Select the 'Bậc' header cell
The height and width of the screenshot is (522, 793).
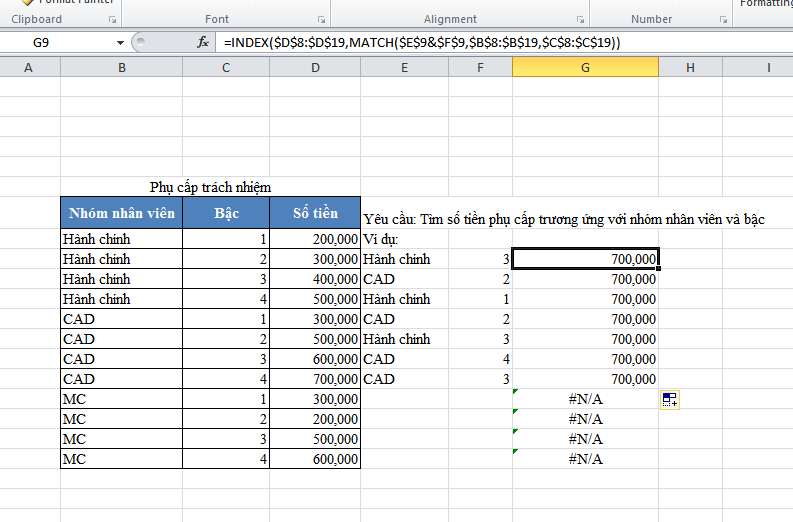point(226,213)
